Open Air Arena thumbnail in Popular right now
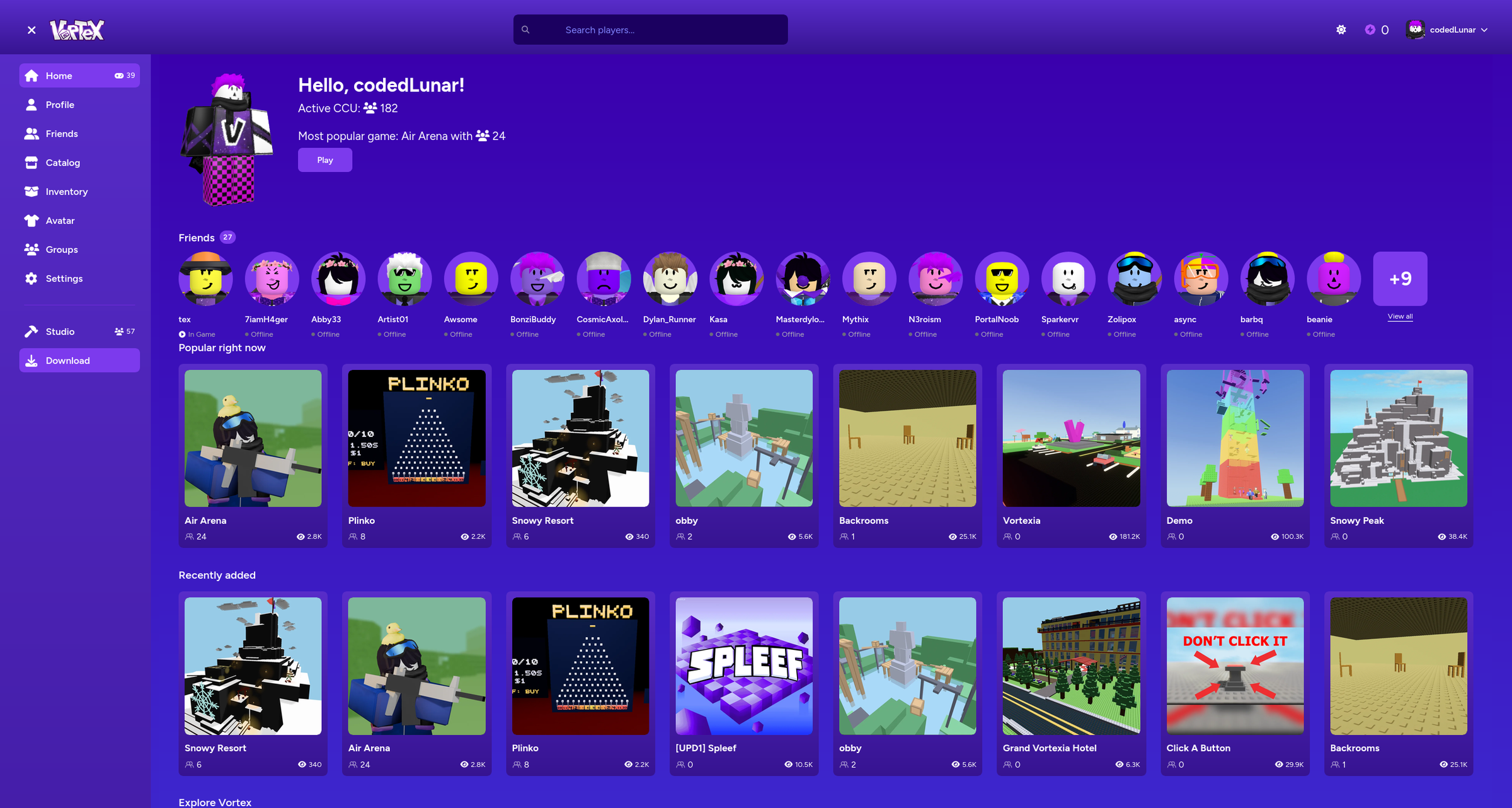The width and height of the screenshot is (1512, 808). 253,438
